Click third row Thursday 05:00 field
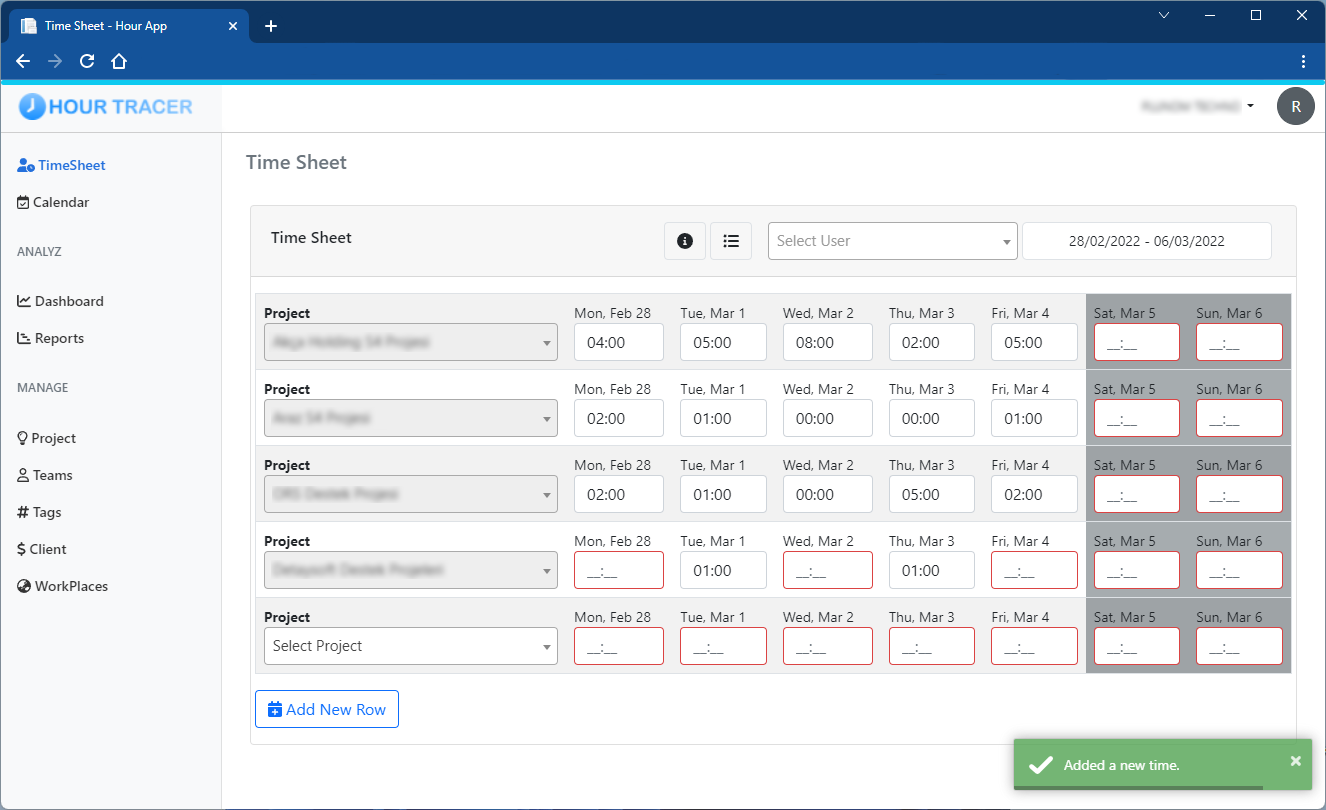The height and width of the screenshot is (810, 1326). tap(932, 494)
